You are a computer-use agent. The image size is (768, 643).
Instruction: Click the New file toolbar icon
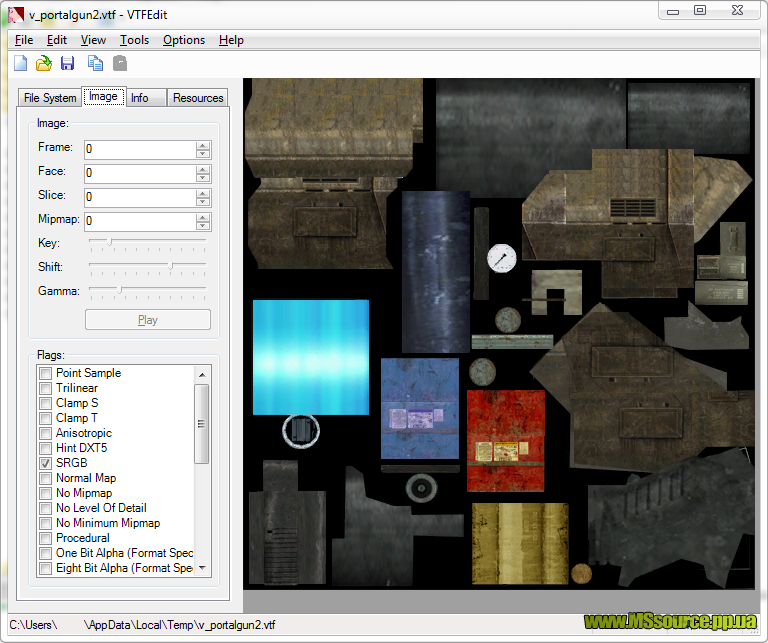[x=21, y=63]
